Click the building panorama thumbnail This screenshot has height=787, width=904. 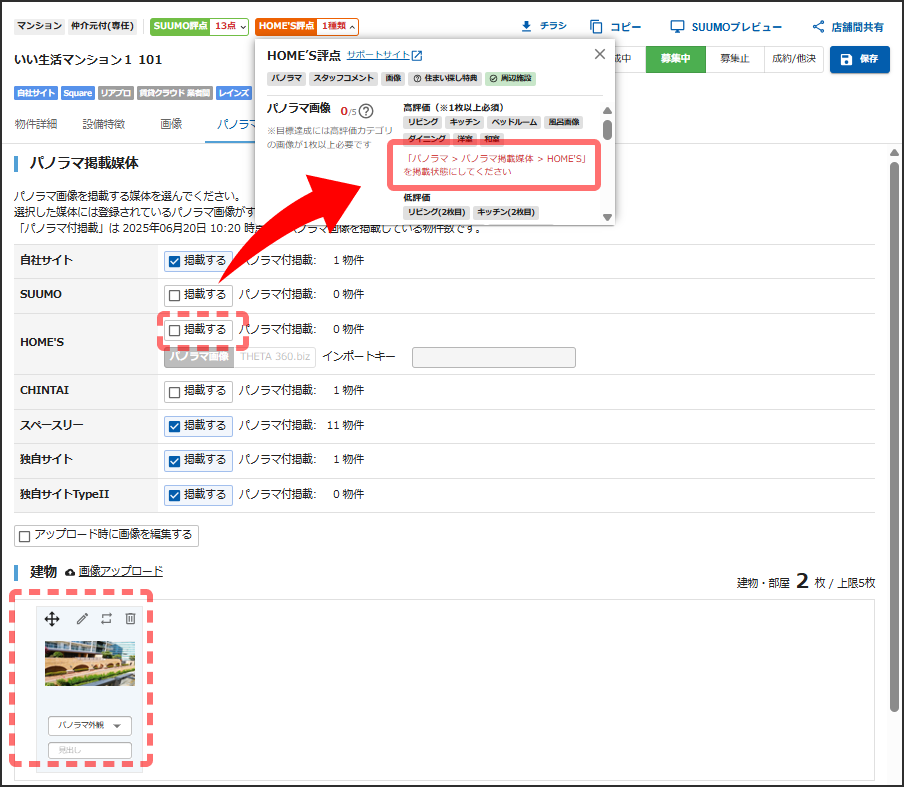point(90,663)
